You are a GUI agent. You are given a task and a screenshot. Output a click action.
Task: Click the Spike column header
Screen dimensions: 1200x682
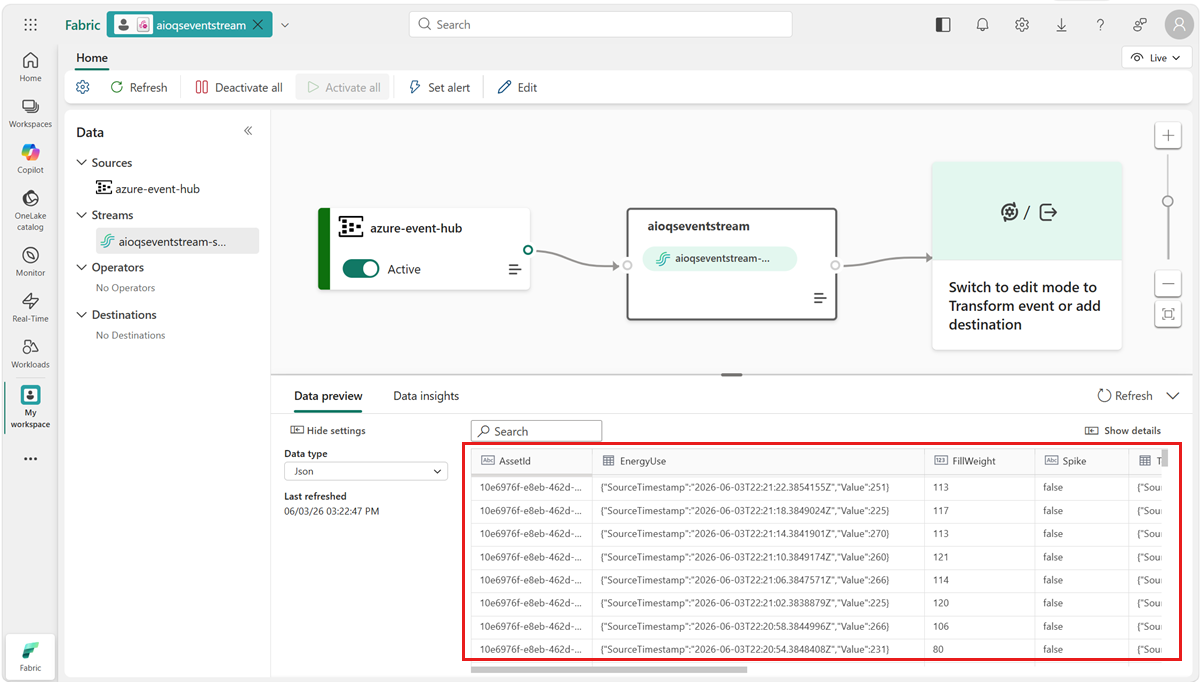pyautogui.click(x=1082, y=461)
